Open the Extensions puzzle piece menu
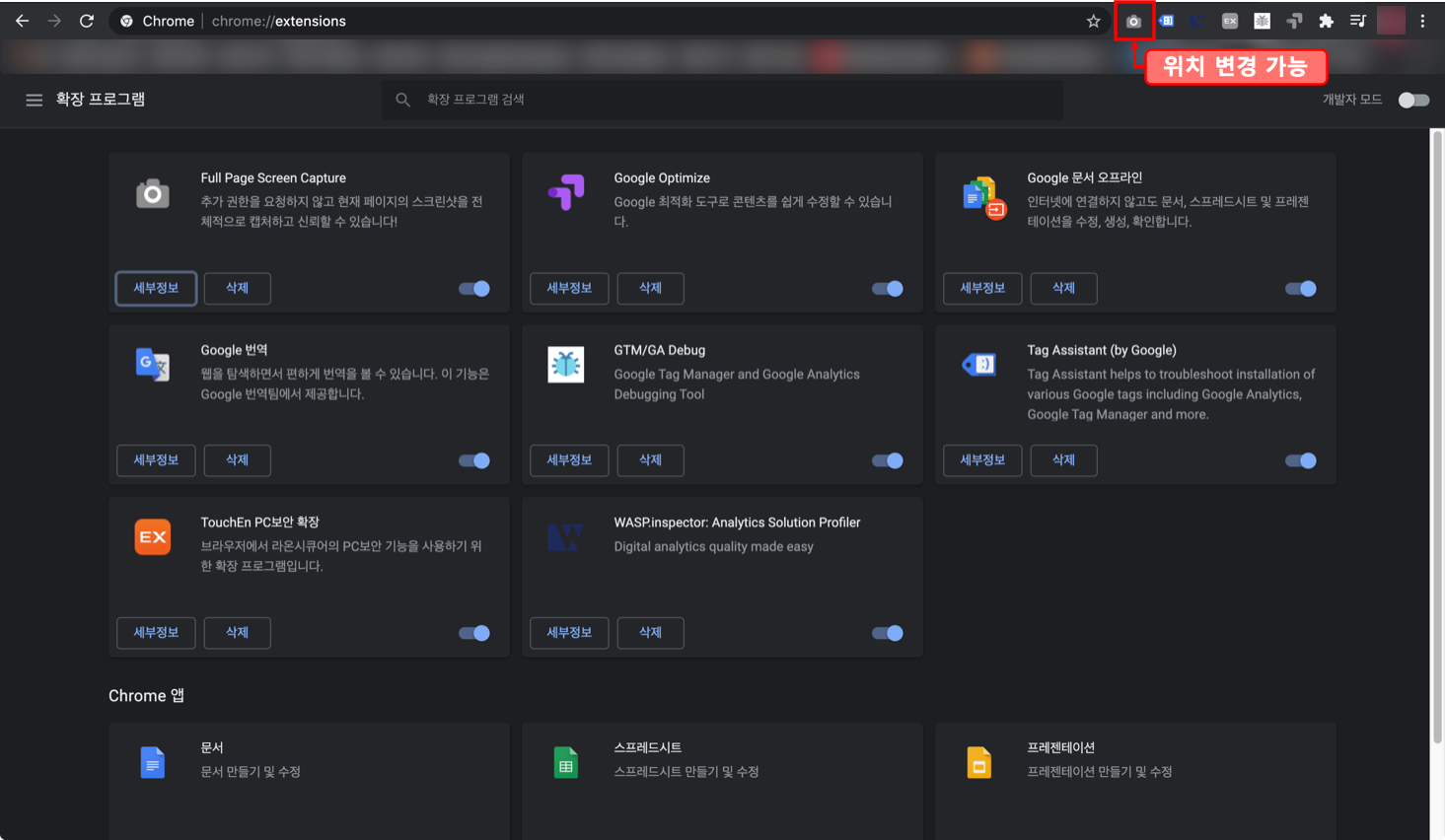Screen dimensions: 1445x840 tap(1326, 21)
